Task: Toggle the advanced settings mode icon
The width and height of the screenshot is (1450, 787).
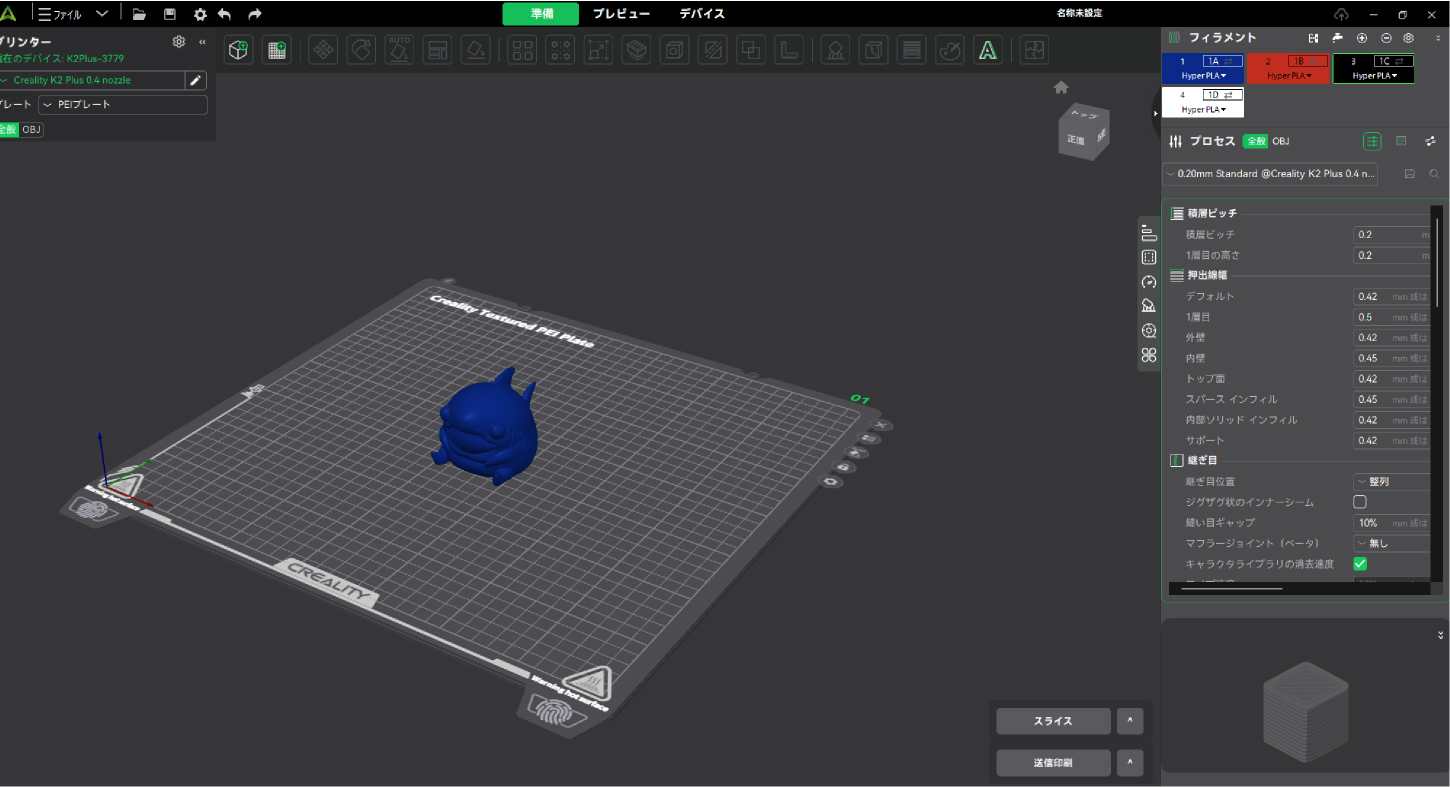Action: (1373, 142)
